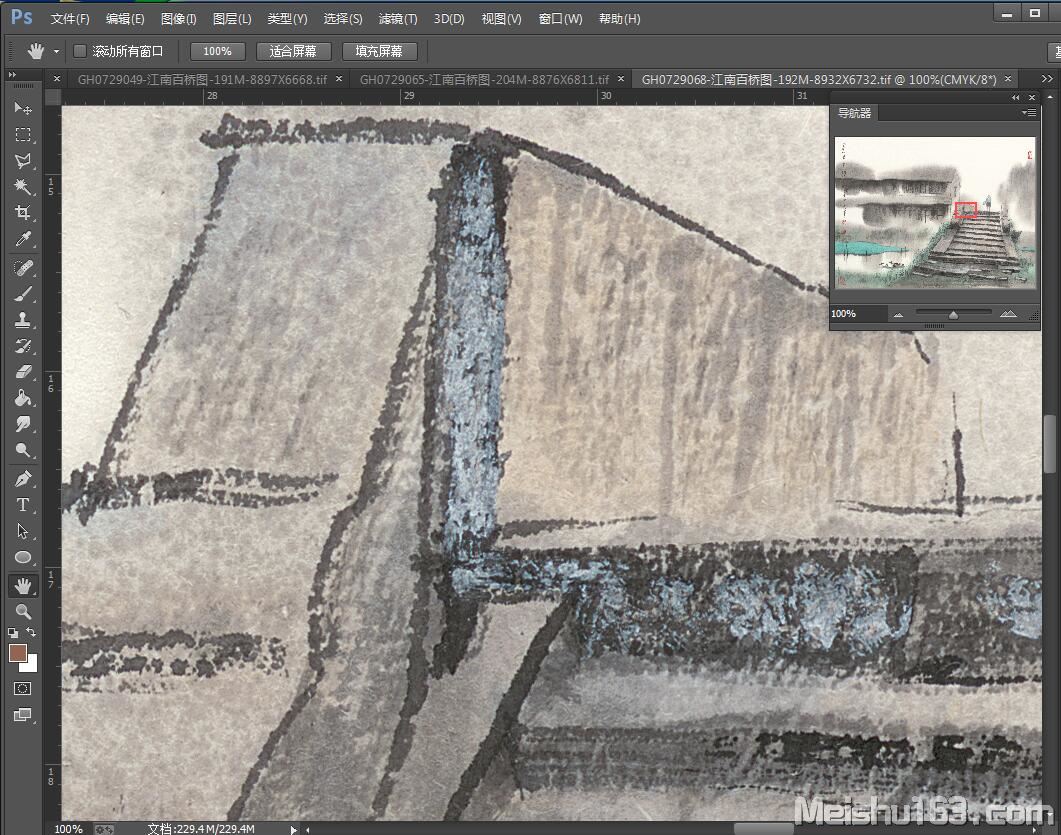Open the 文件(F) menu

(70, 19)
